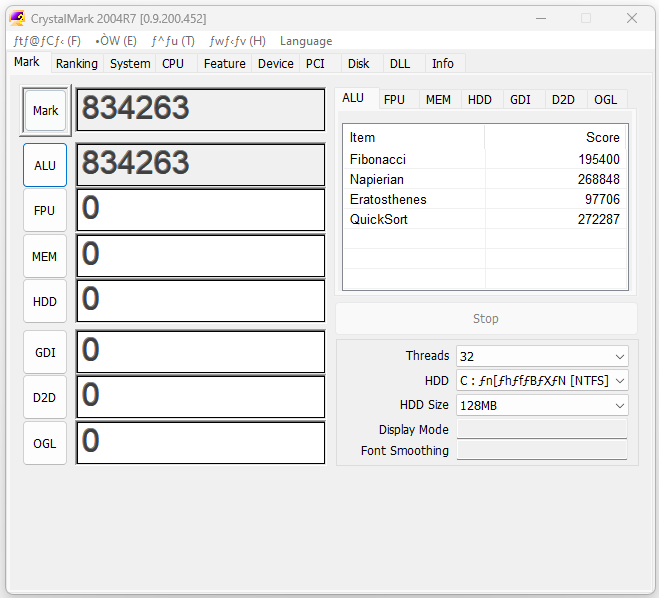Run the D2D benchmark button
Viewport: 659px width, 598px height.
pyautogui.click(x=45, y=397)
